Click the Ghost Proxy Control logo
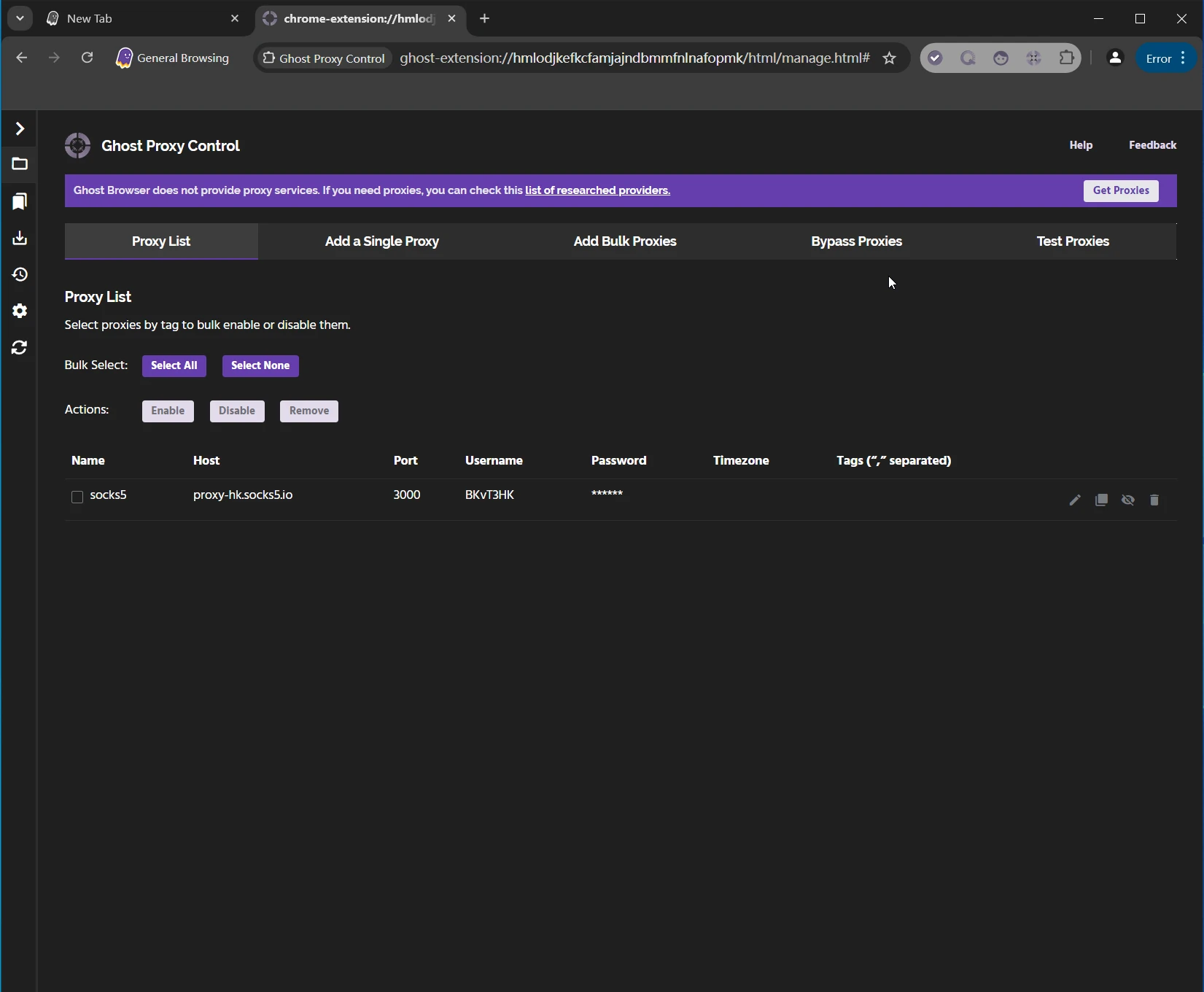The width and height of the screenshot is (1204, 992). coord(77,146)
